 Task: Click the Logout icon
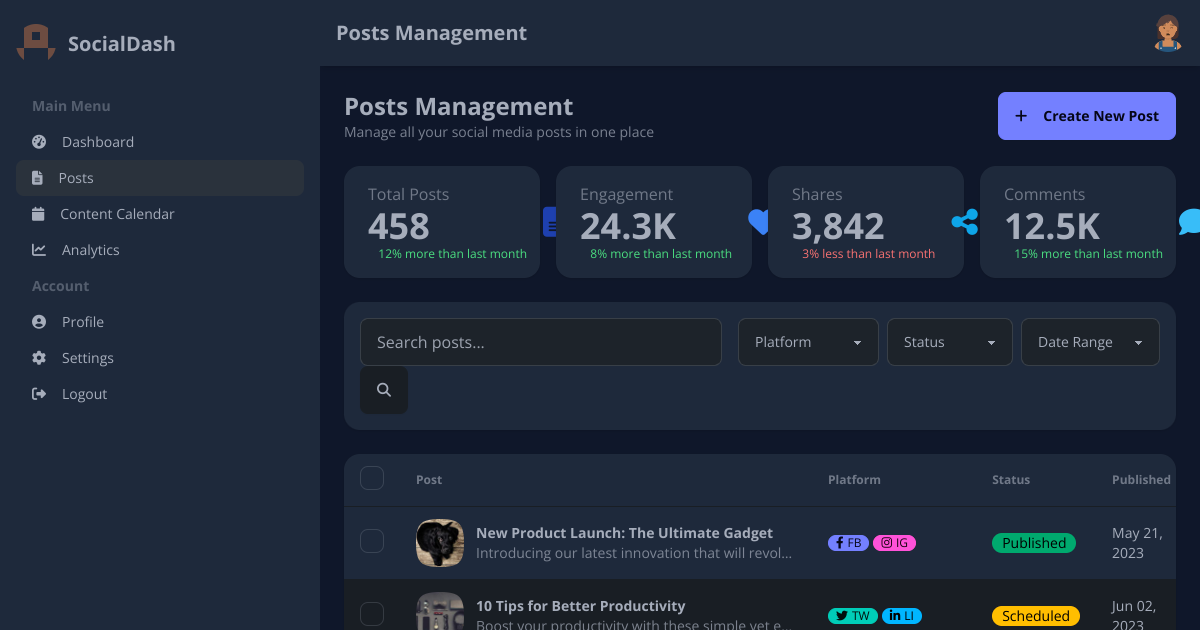point(39,393)
